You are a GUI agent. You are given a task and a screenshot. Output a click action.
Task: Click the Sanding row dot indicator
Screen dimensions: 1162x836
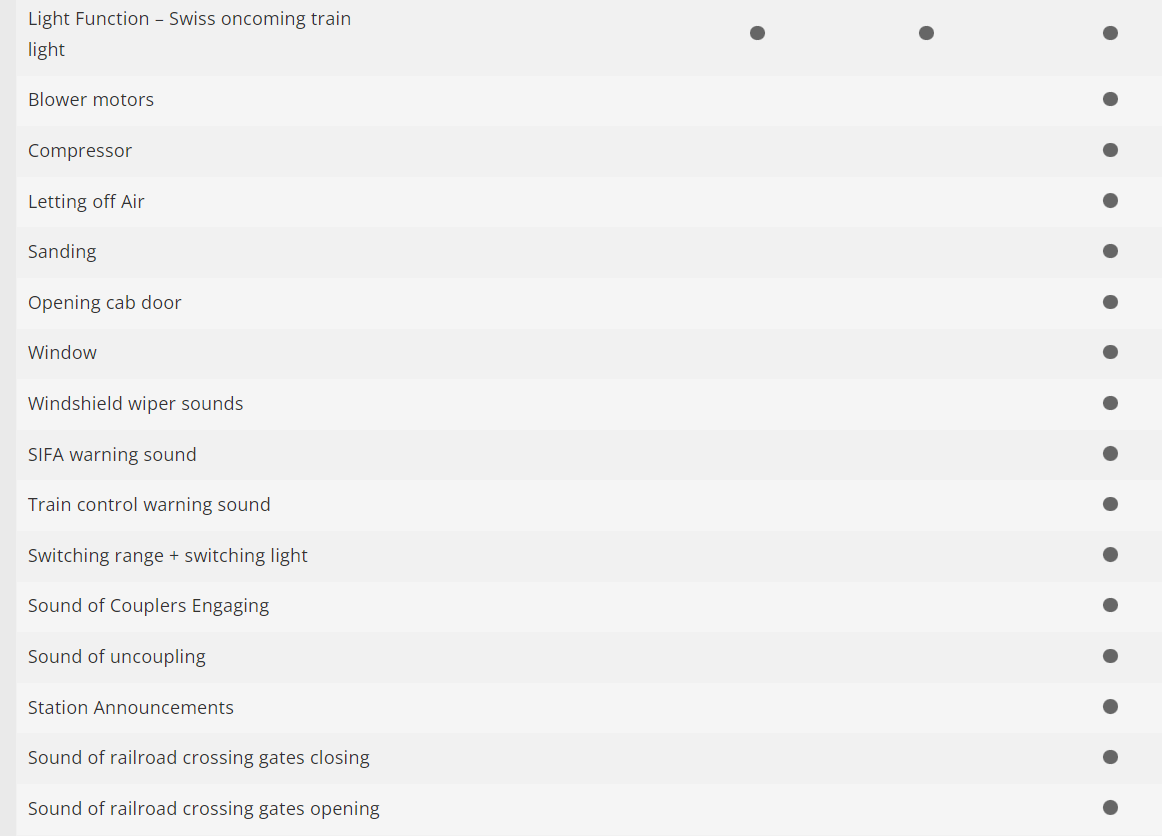tap(1110, 251)
